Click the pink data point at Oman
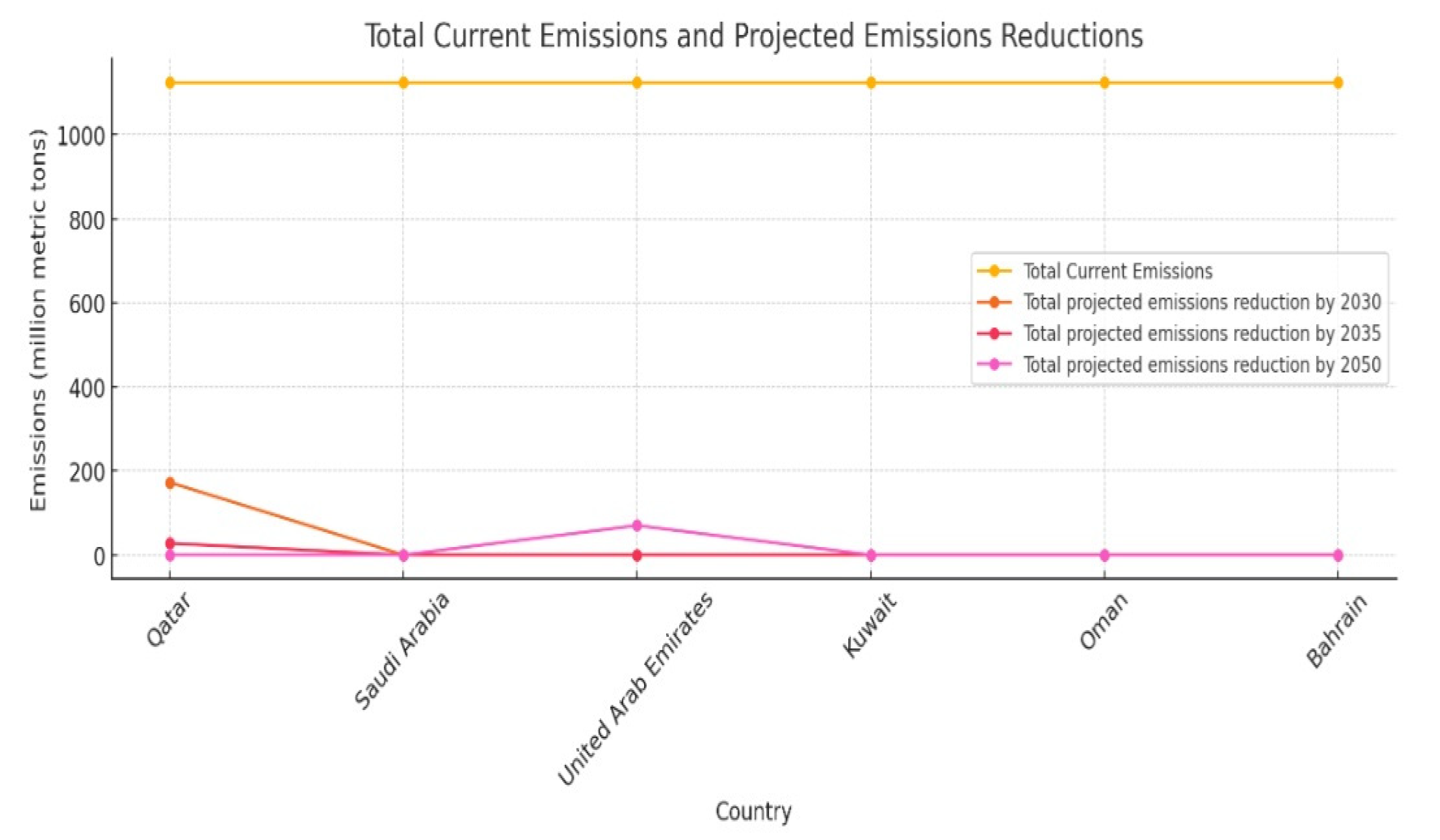Viewport: 1440px width, 840px height. [1104, 555]
